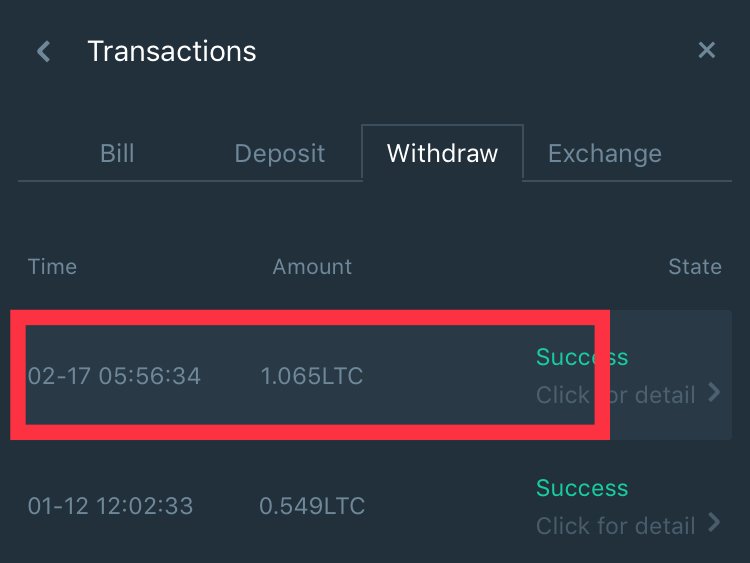Click for detail on the 1.065LTC withdrawal
Viewport: 750px width, 563px height.
pyautogui.click(x=615, y=395)
